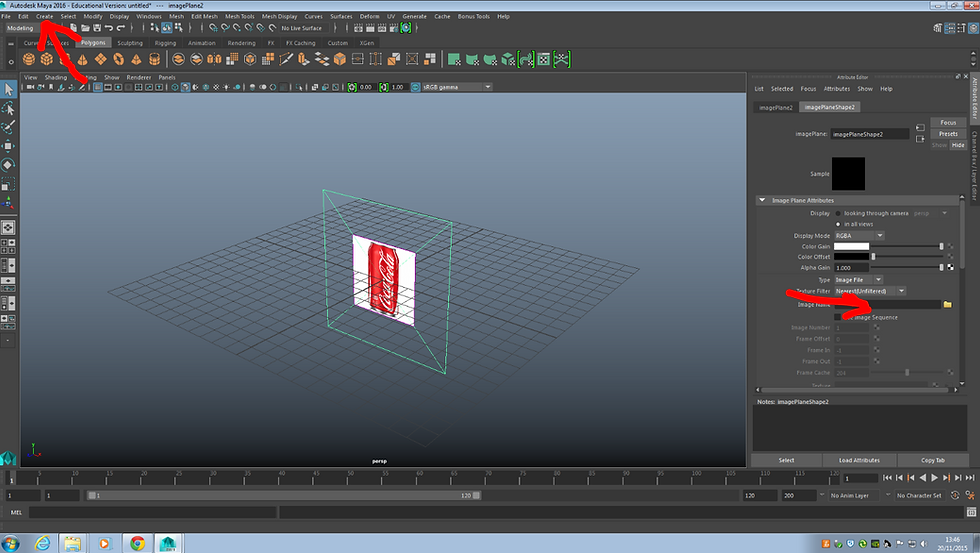Create a polygon plane from the shelf
The image size is (980, 553).
point(101,59)
